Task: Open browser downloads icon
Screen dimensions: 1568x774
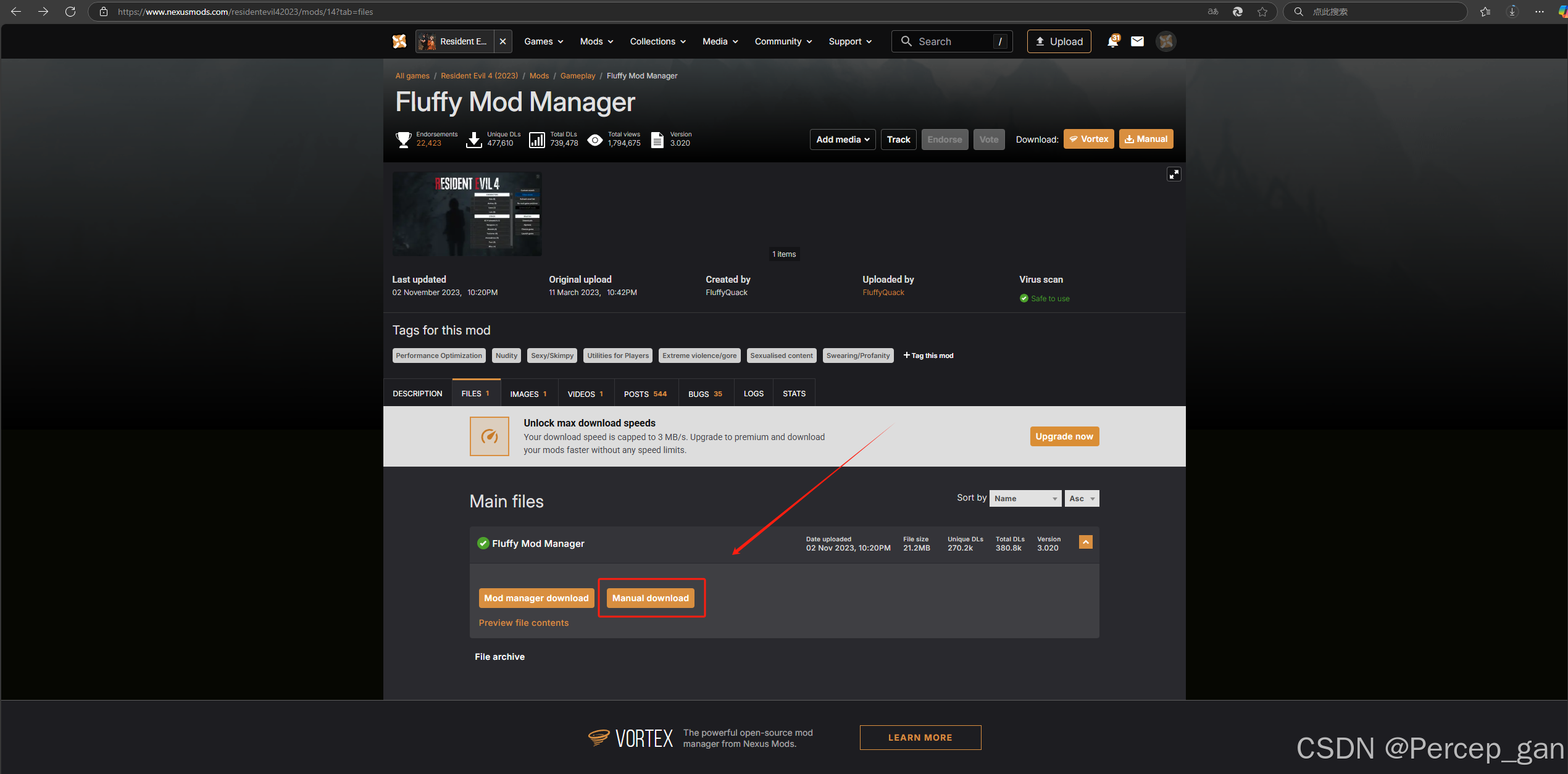Action: 1512,12
